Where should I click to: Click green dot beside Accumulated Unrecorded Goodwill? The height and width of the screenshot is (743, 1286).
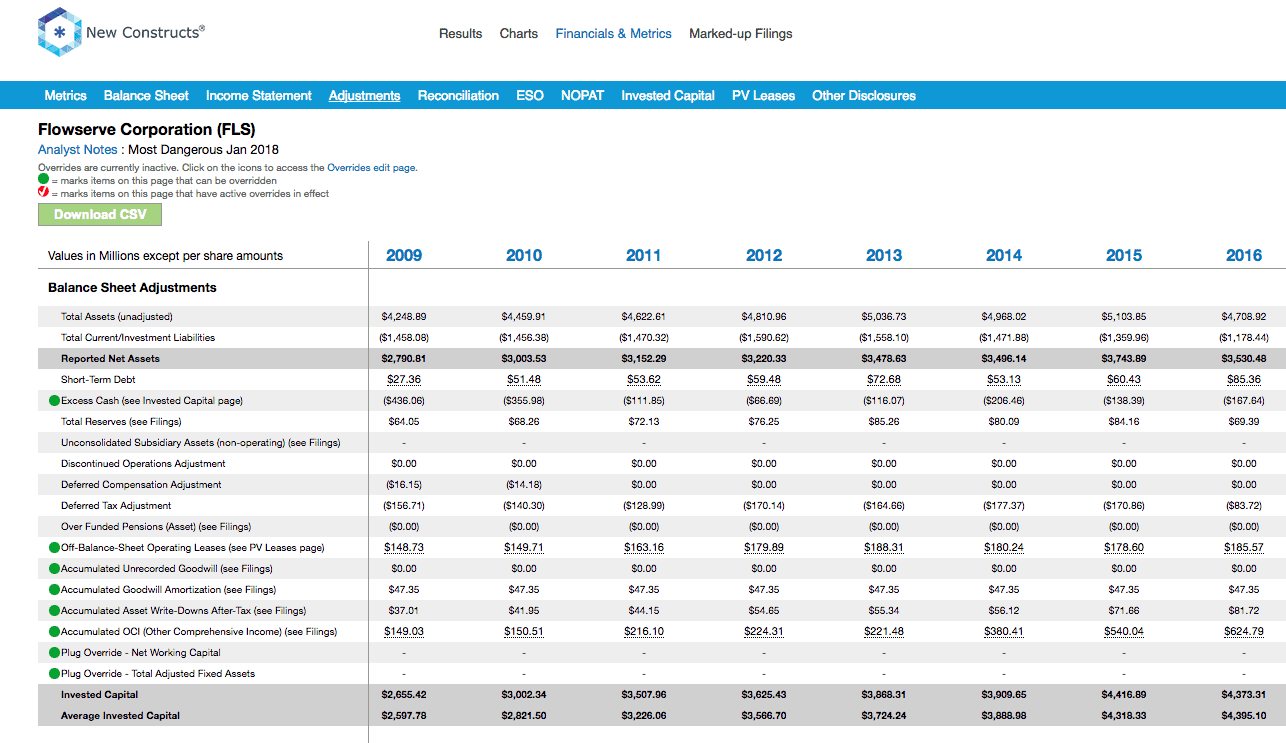point(54,569)
